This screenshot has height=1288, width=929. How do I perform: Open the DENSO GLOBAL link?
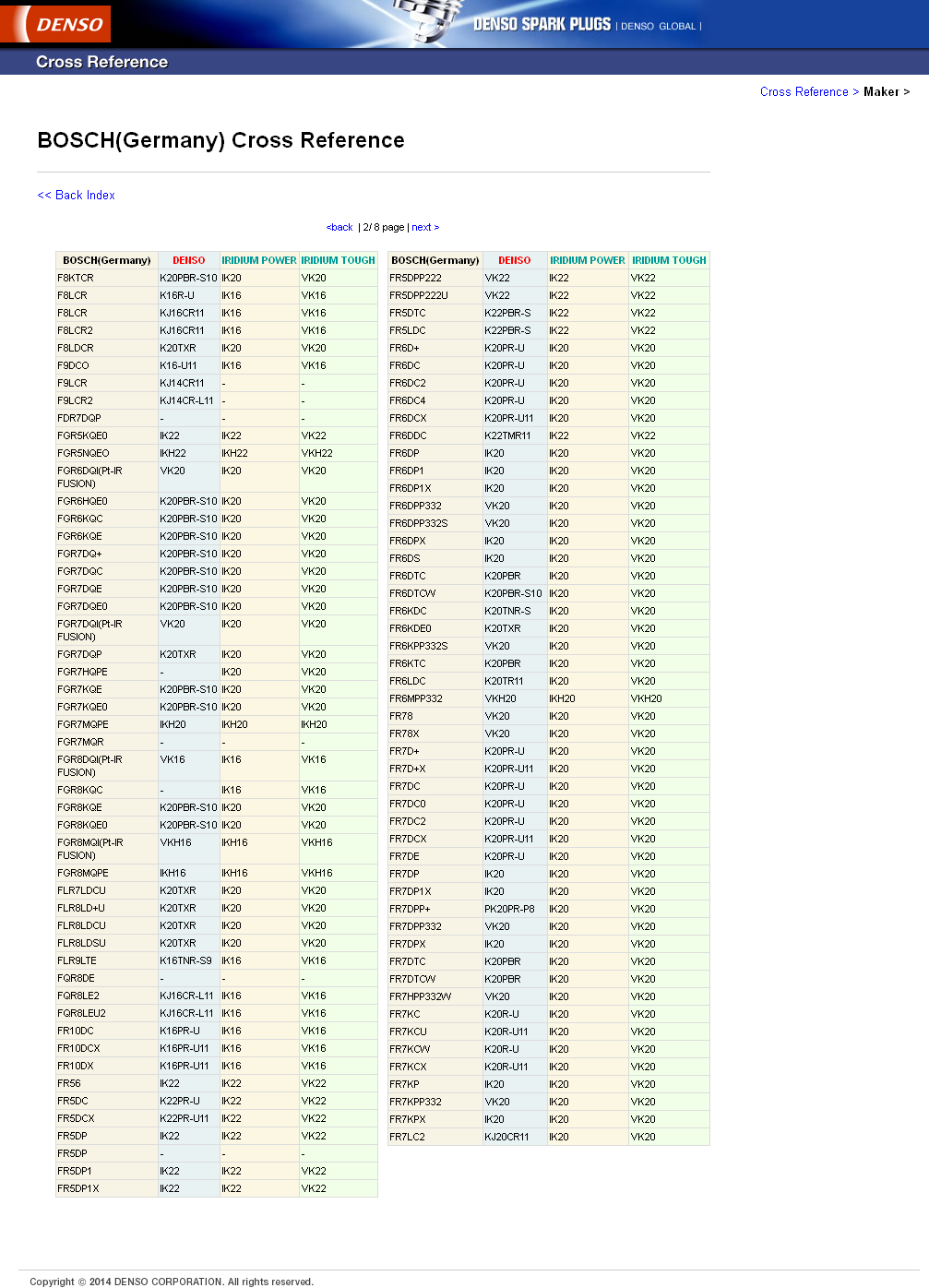click(658, 26)
